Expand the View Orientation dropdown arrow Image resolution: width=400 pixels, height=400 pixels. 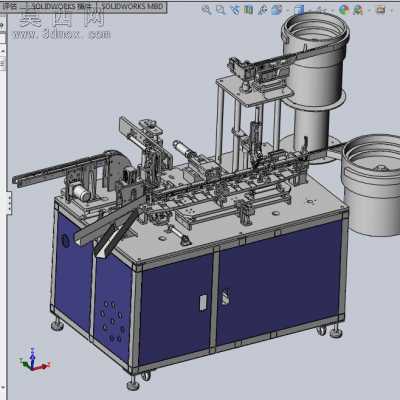click(288, 10)
